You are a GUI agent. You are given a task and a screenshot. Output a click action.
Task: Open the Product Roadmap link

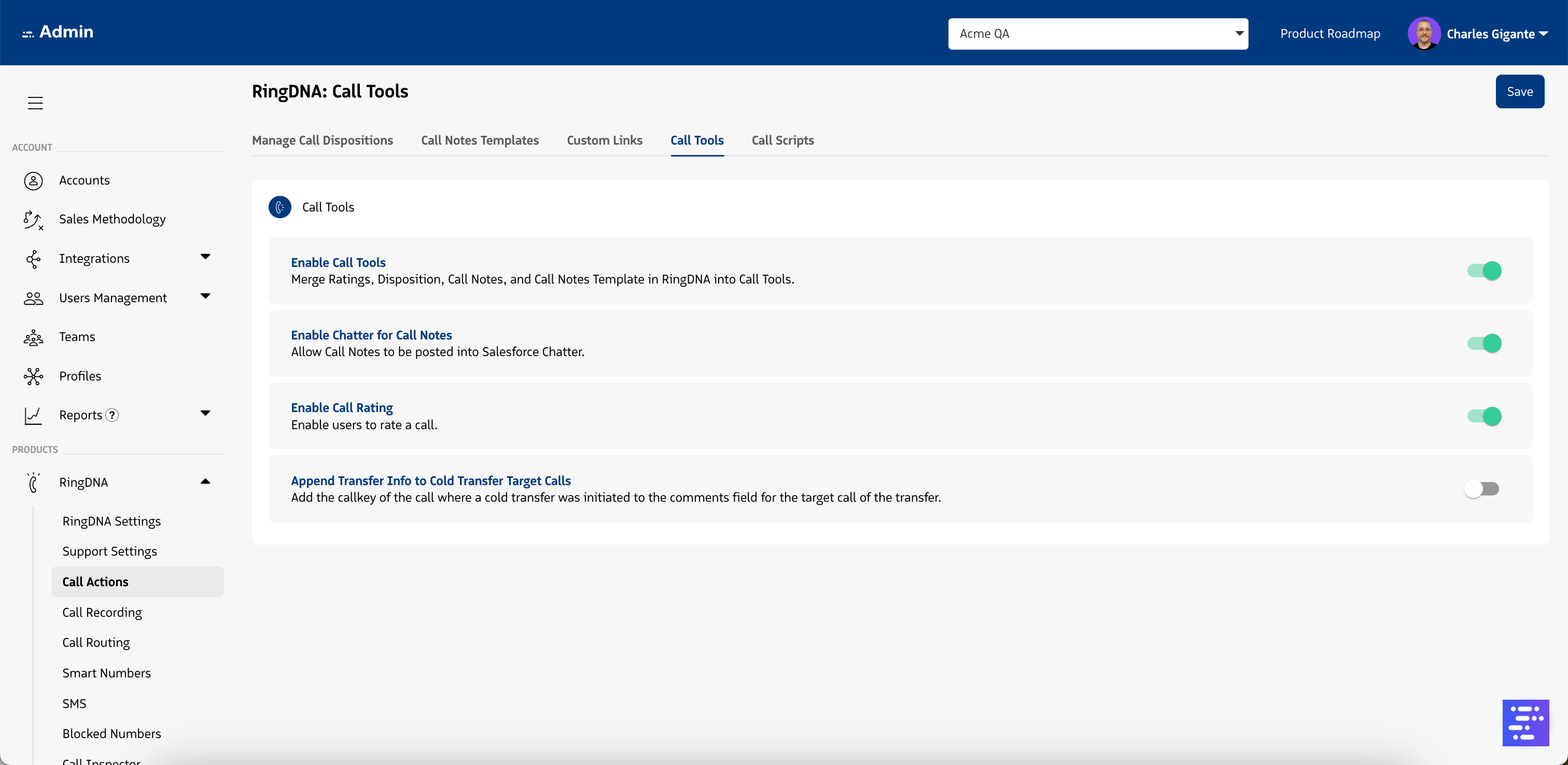(x=1330, y=34)
